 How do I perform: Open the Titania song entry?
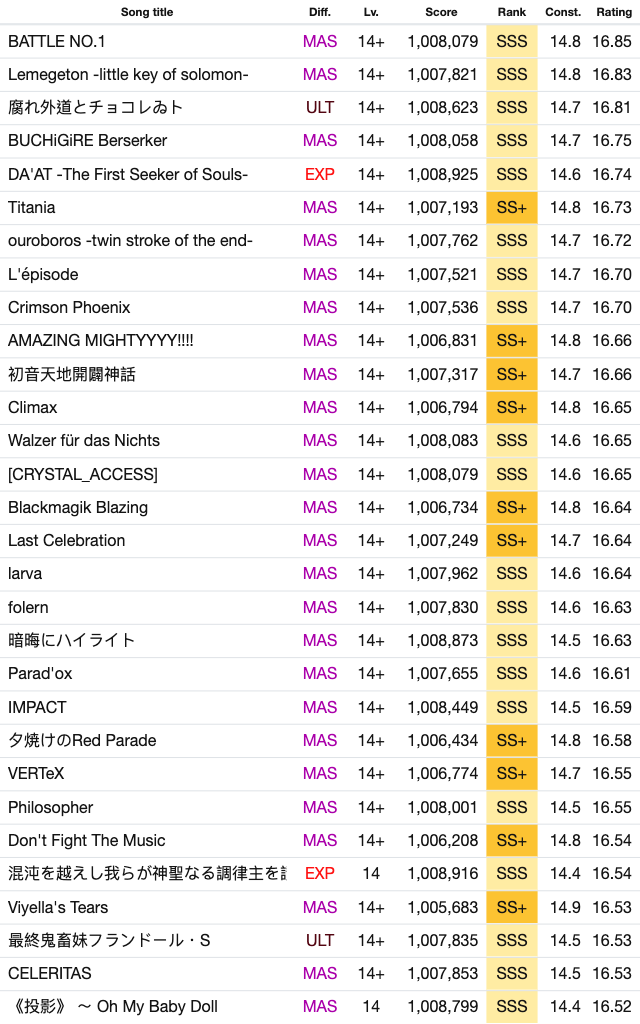click(320, 208)
